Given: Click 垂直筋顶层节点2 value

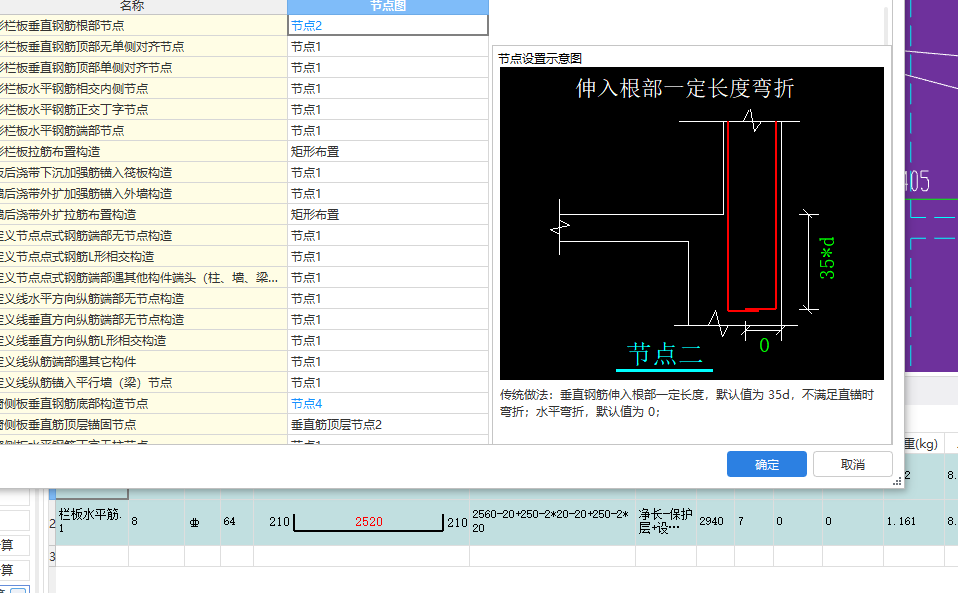Looking at the screenshot, I should click(x=387, y=424).
